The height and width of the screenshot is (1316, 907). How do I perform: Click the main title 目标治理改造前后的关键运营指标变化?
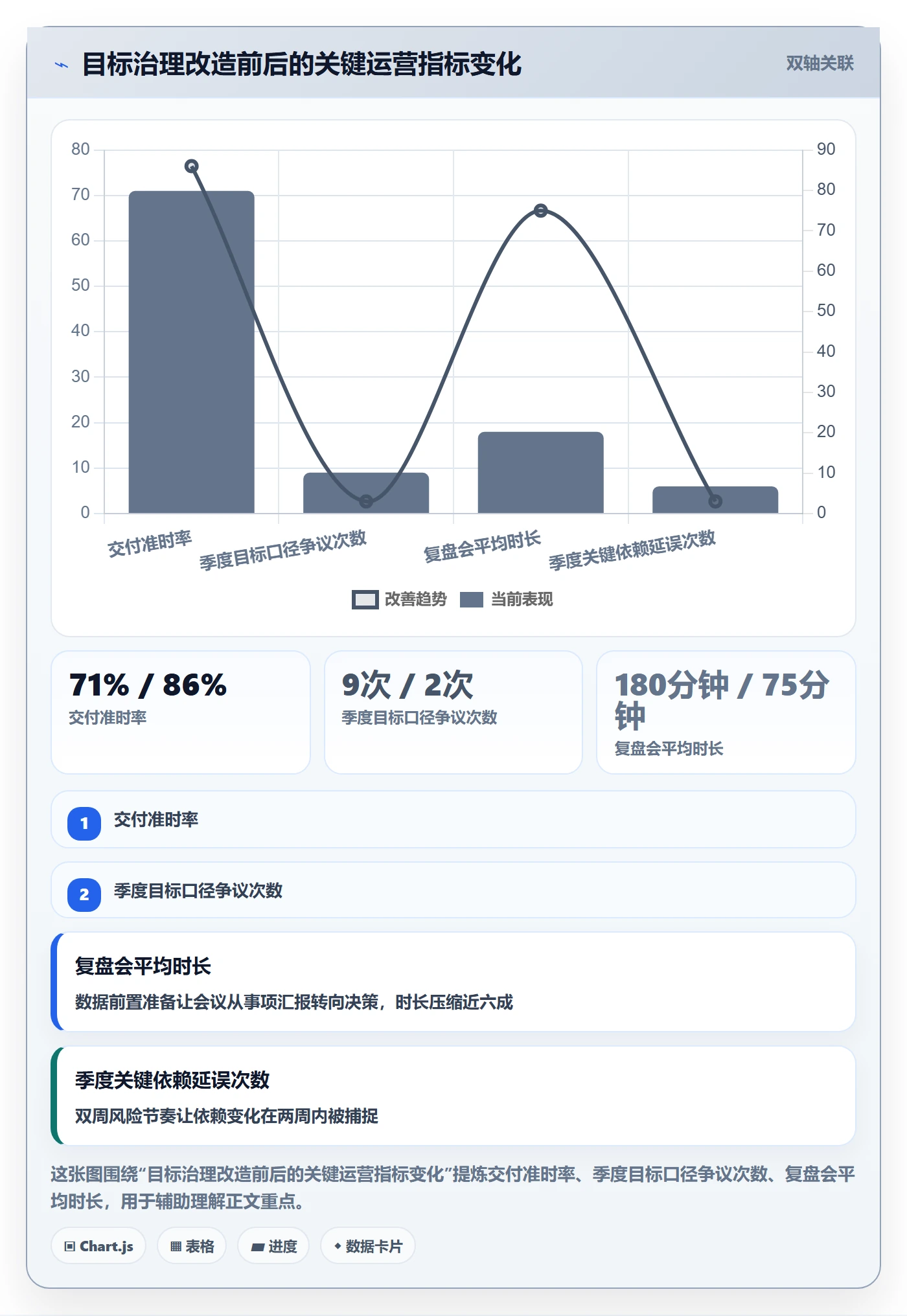(302, 64)
